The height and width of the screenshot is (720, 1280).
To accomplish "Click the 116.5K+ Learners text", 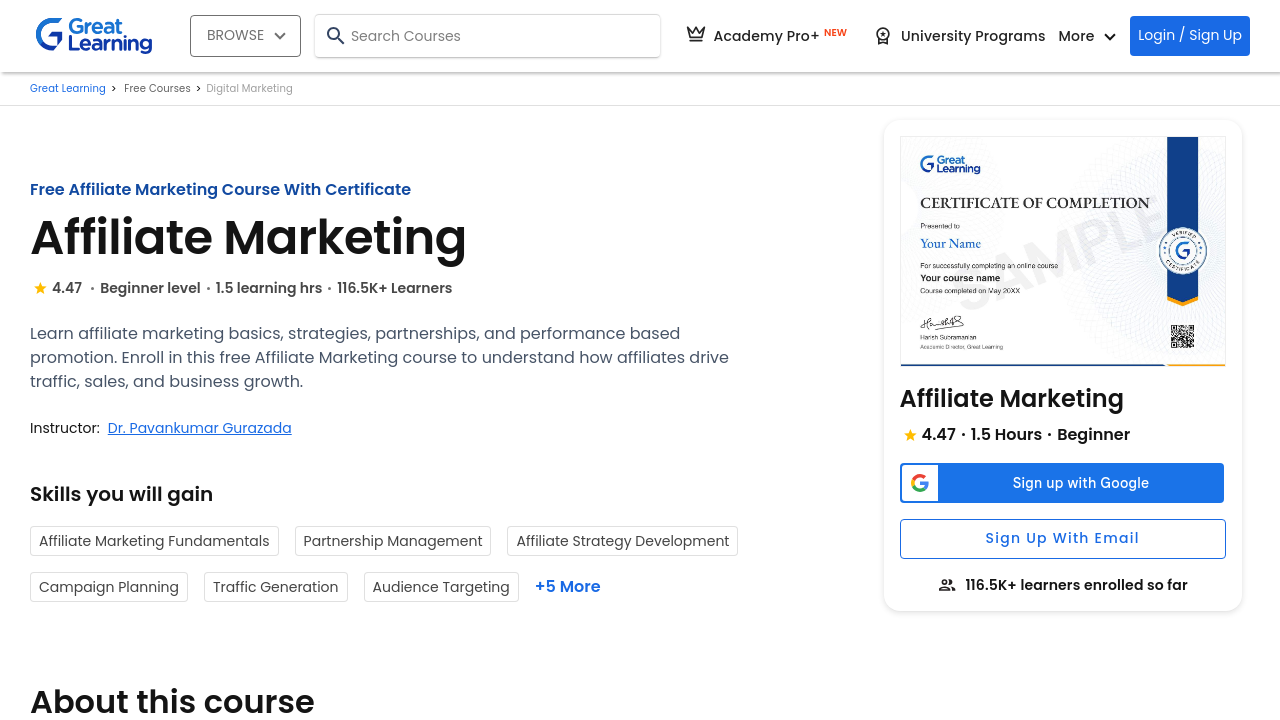I will tap(394, 288).
